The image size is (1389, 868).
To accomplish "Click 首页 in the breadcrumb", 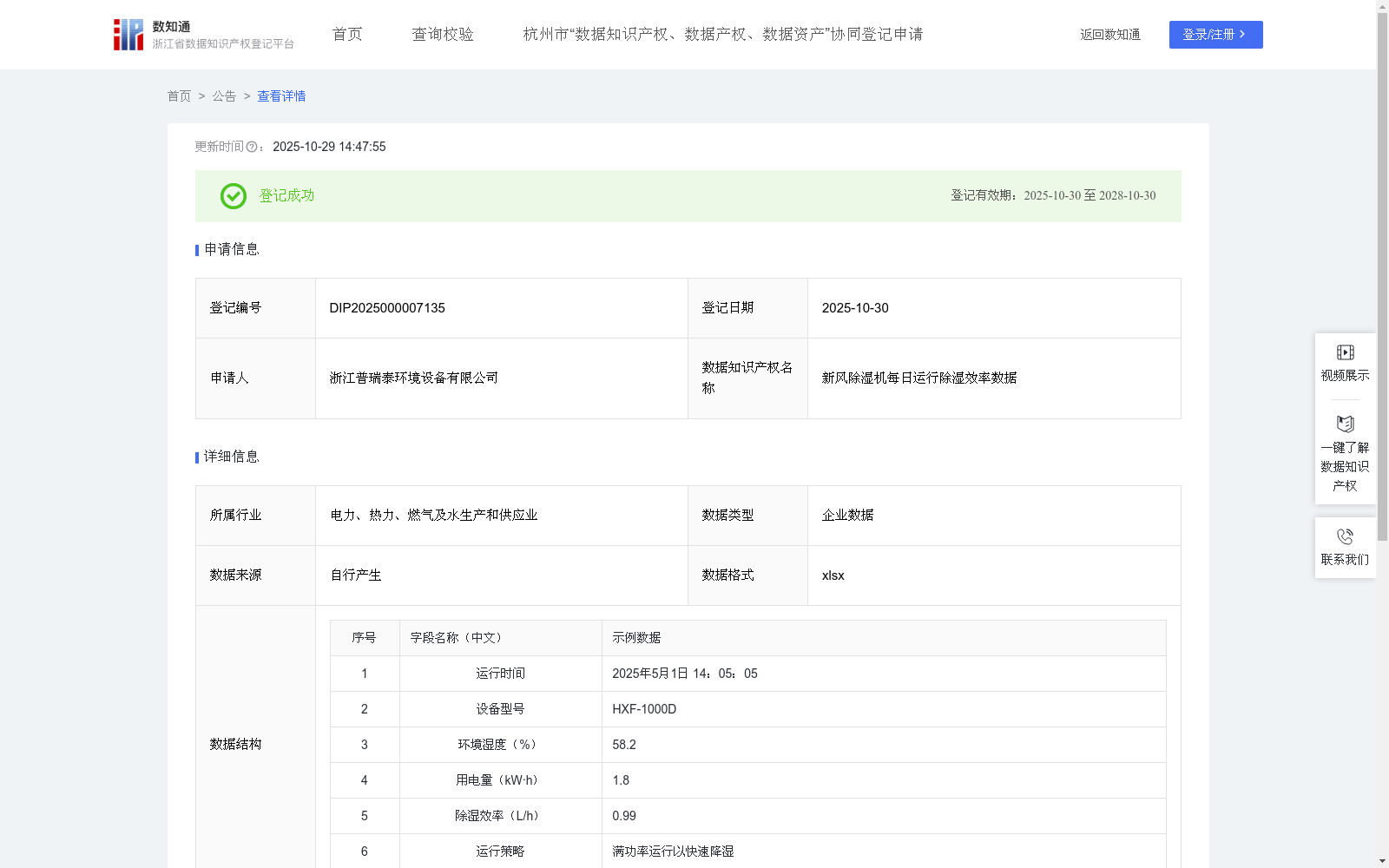I will tap(179, 96).
